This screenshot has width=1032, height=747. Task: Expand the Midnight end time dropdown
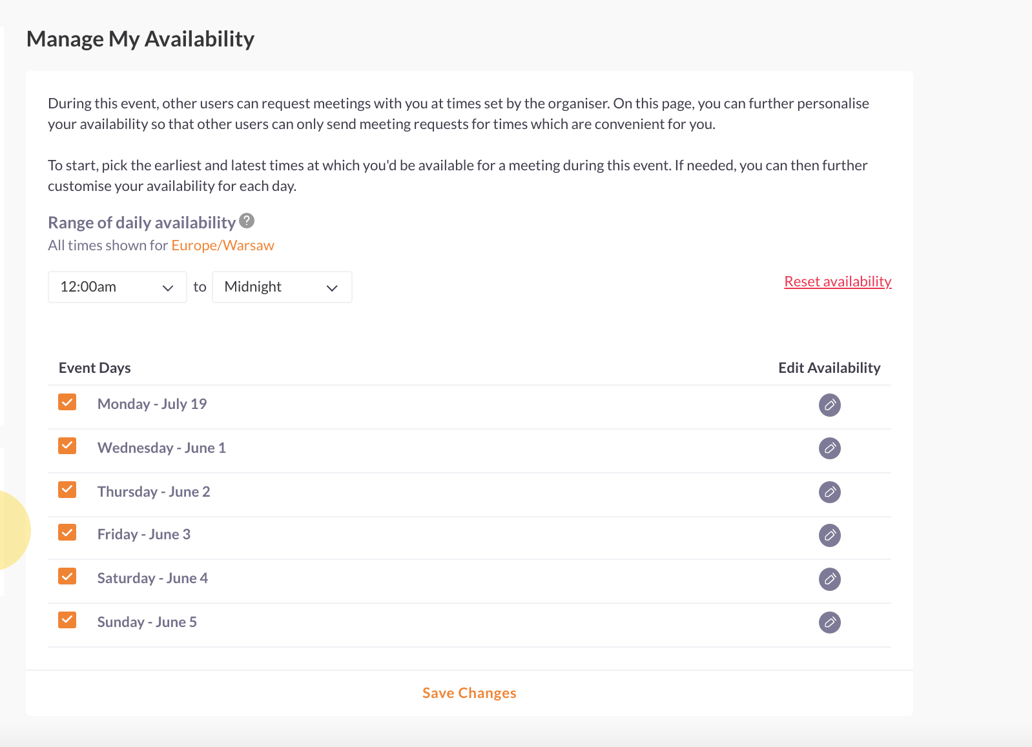pyautogui.click(x=282, y=287)
